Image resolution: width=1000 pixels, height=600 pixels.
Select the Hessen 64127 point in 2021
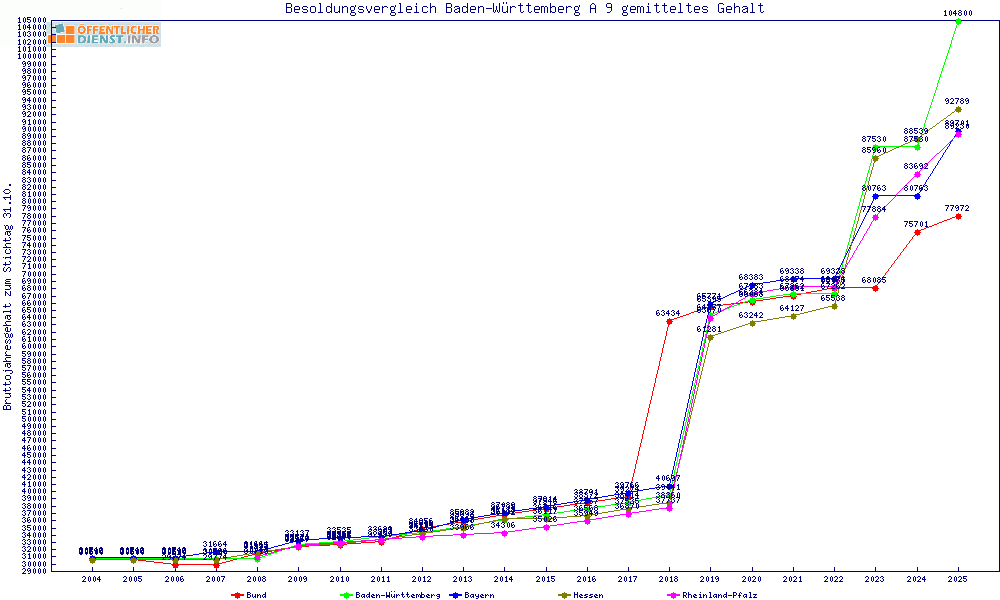793,316
